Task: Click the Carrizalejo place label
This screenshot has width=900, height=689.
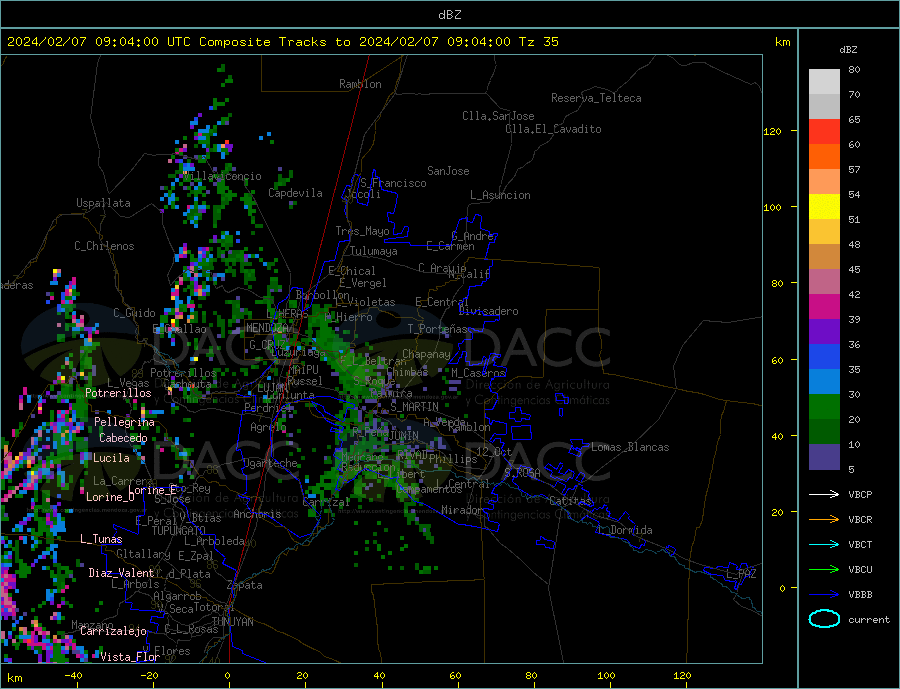Action: [x=113, y=632]
